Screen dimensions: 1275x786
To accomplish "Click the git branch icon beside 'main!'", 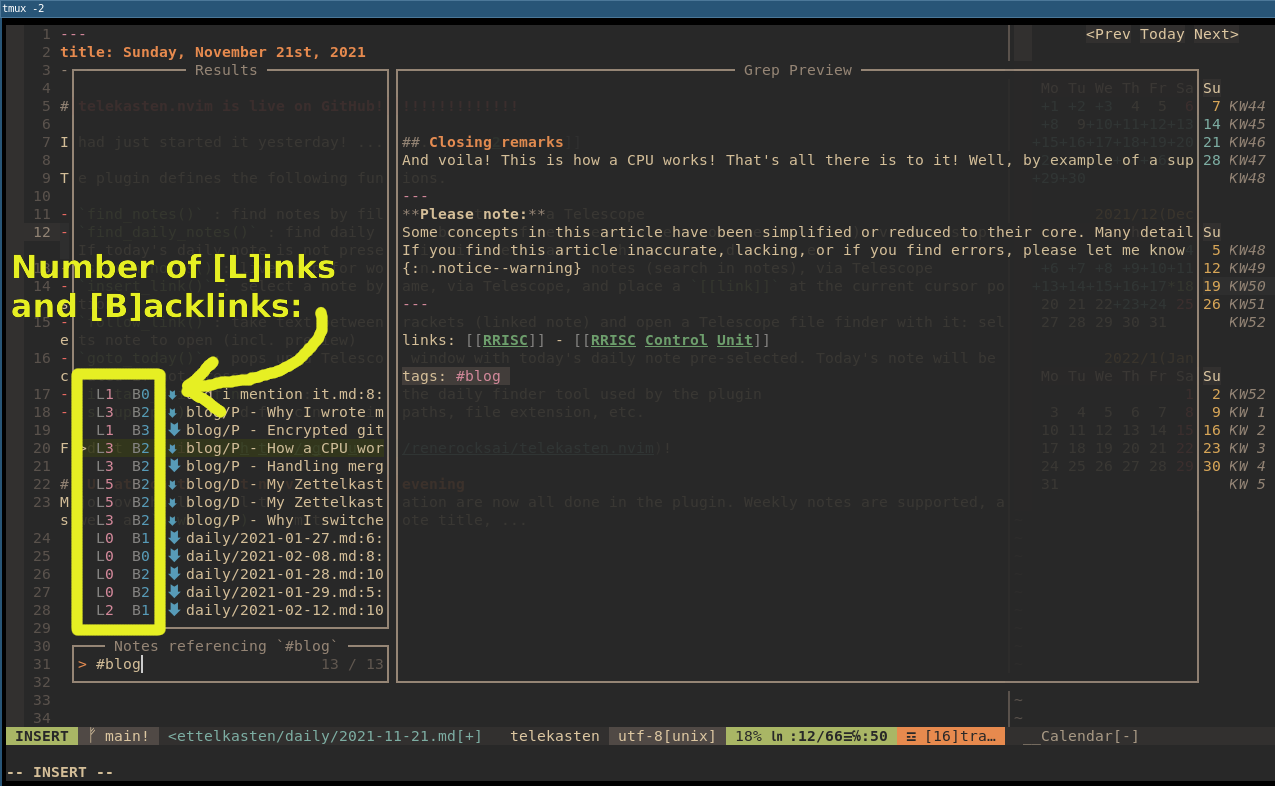I will (92, 736).
